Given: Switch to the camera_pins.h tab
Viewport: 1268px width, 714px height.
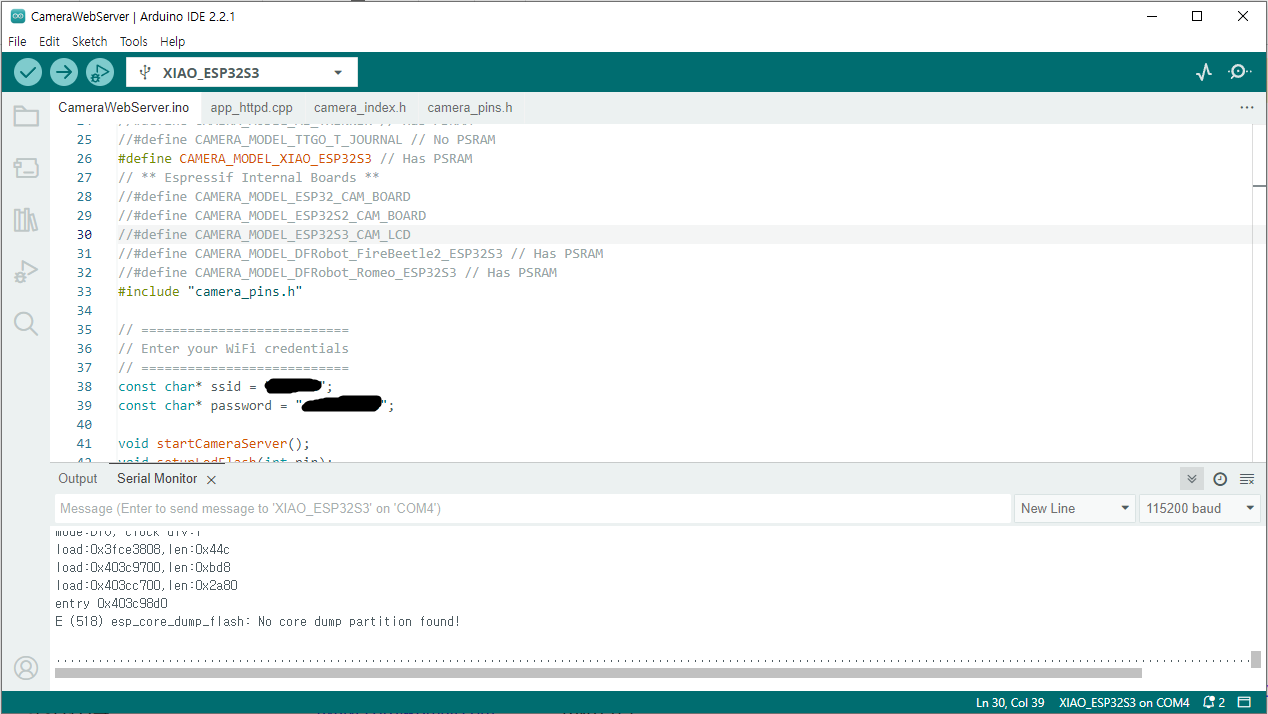Looking at the screenshot, I should [x=469, y=107].
